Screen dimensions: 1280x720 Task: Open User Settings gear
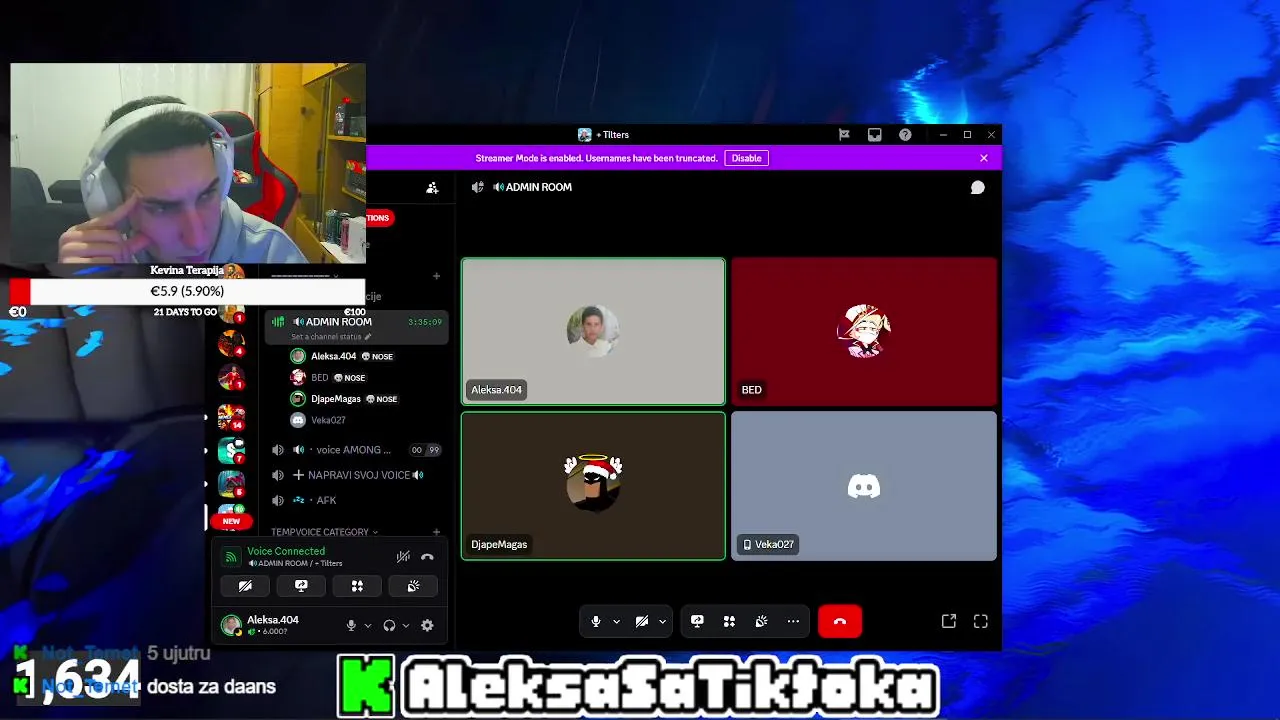[427, 625]
